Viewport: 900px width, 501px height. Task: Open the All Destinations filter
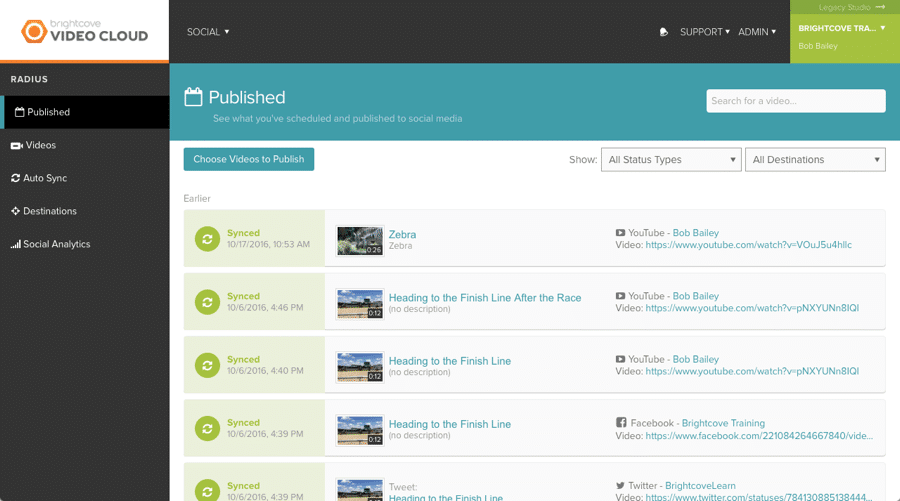pos(815,160)
